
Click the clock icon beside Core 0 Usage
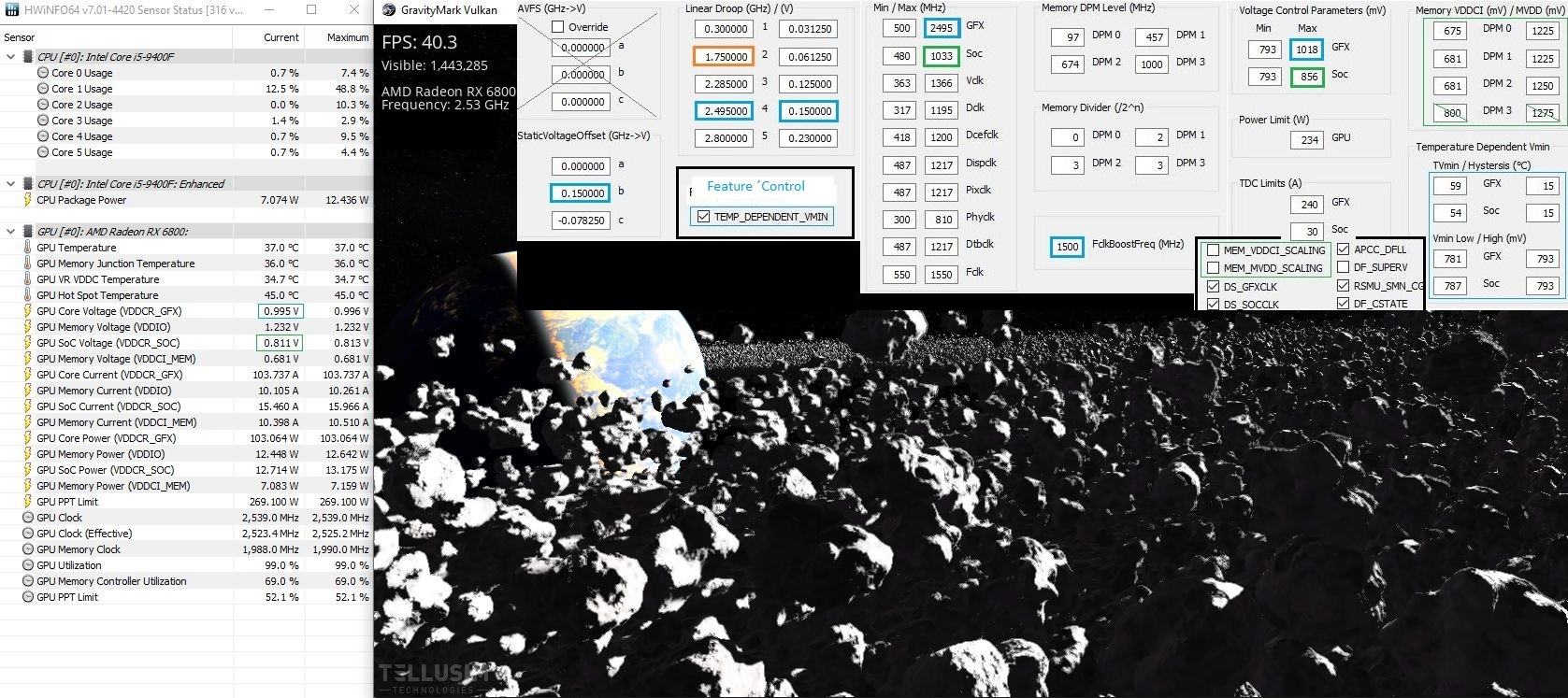(43, 73)
